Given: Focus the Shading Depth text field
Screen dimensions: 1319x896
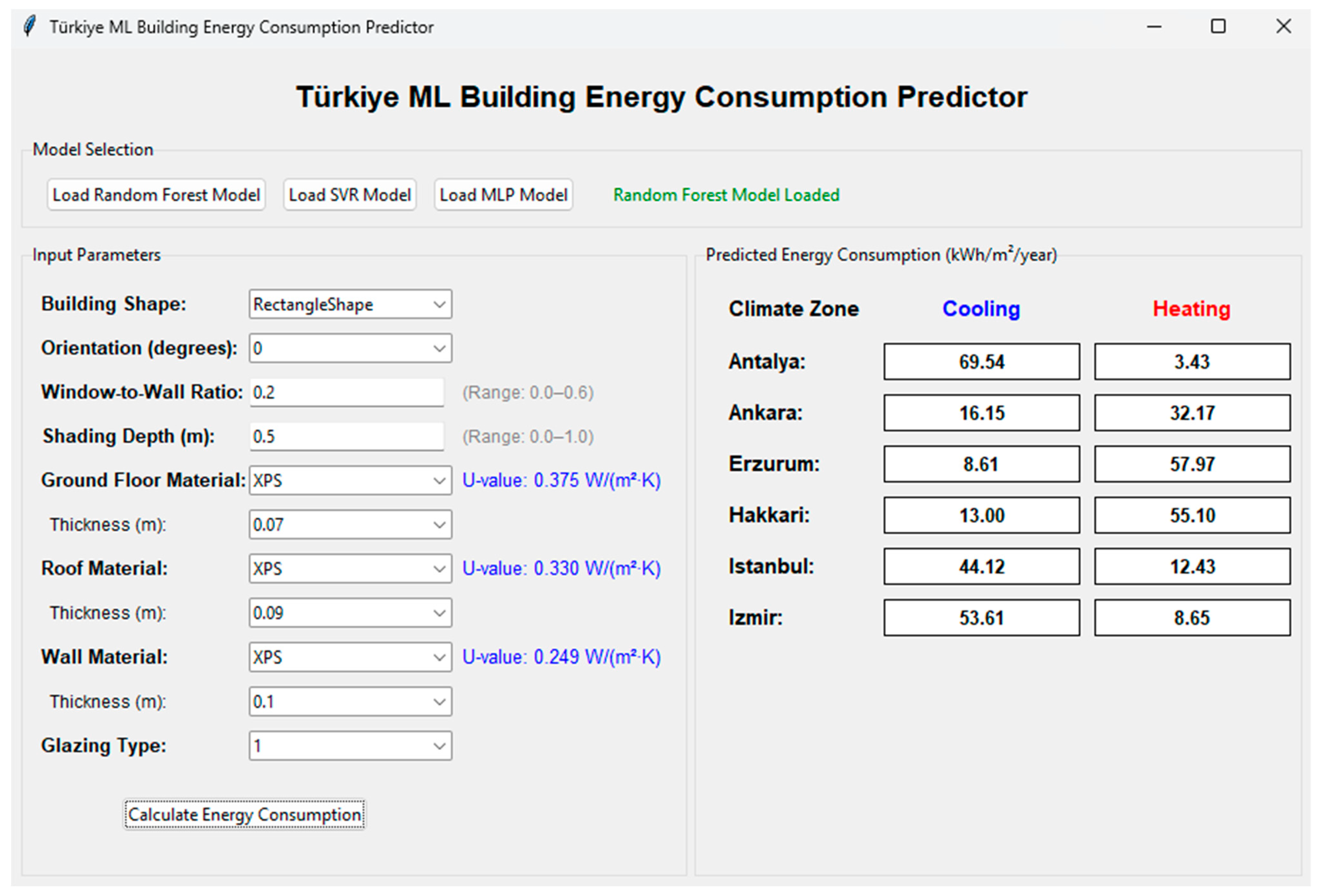Looking at the screenshot, I should [346, 437].
